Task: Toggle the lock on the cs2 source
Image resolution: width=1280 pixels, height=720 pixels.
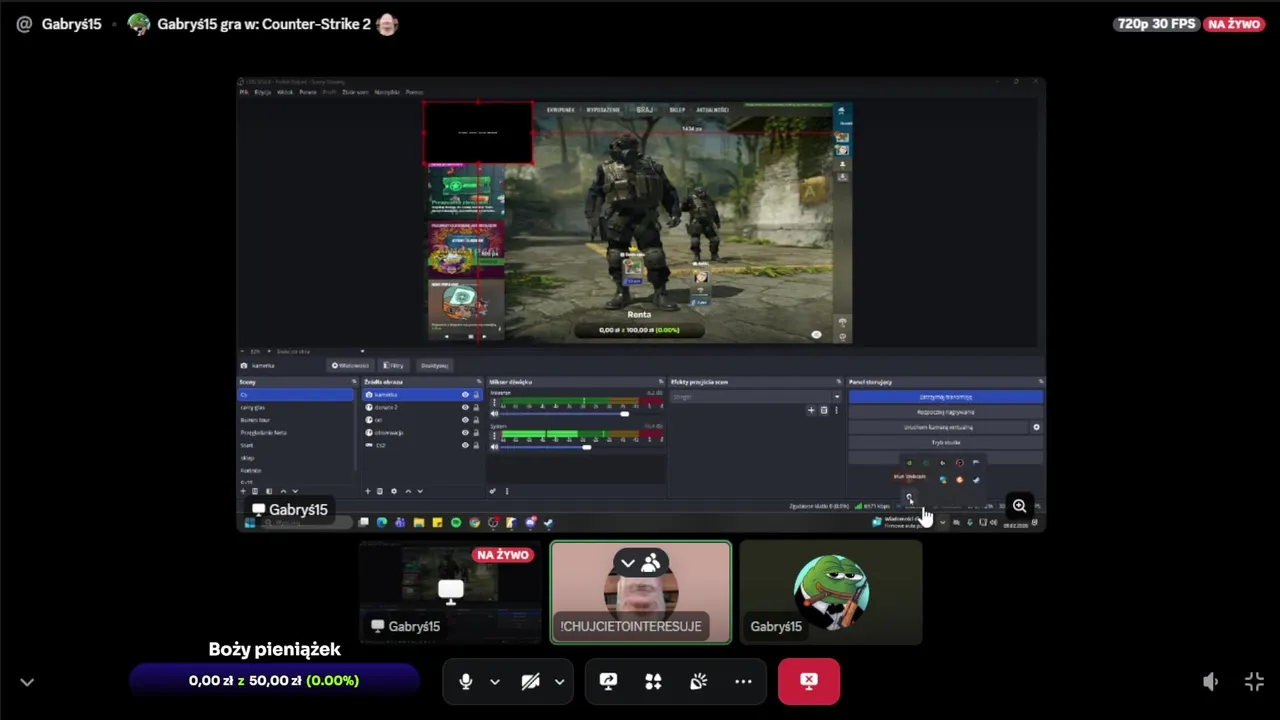Action: tap(476, 445)
